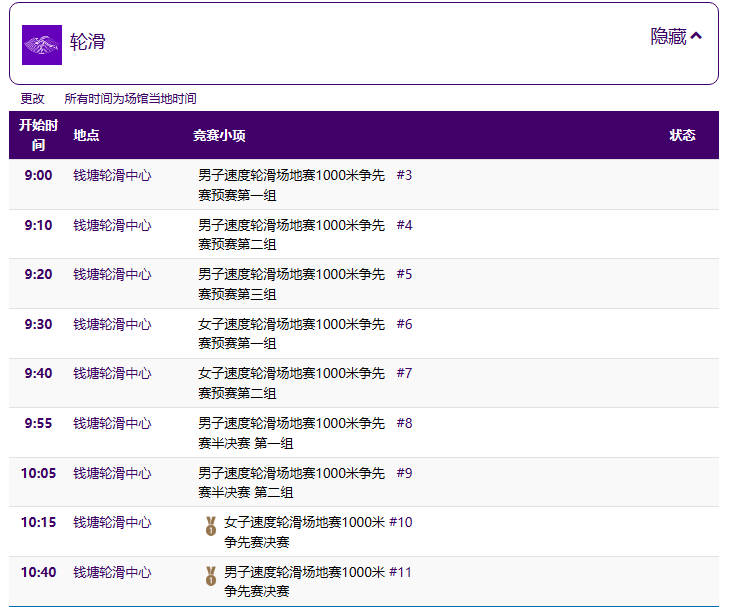Click event number #11

[401, 572]
